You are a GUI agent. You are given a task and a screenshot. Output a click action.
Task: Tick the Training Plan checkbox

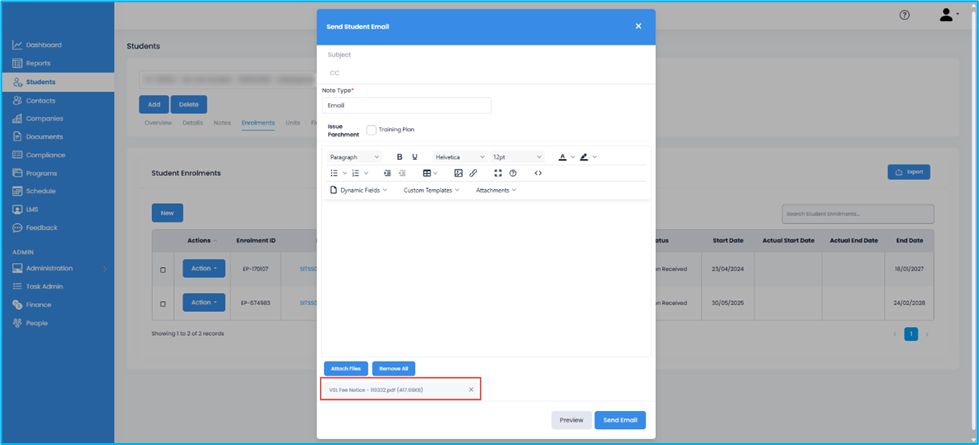(371, 130)
